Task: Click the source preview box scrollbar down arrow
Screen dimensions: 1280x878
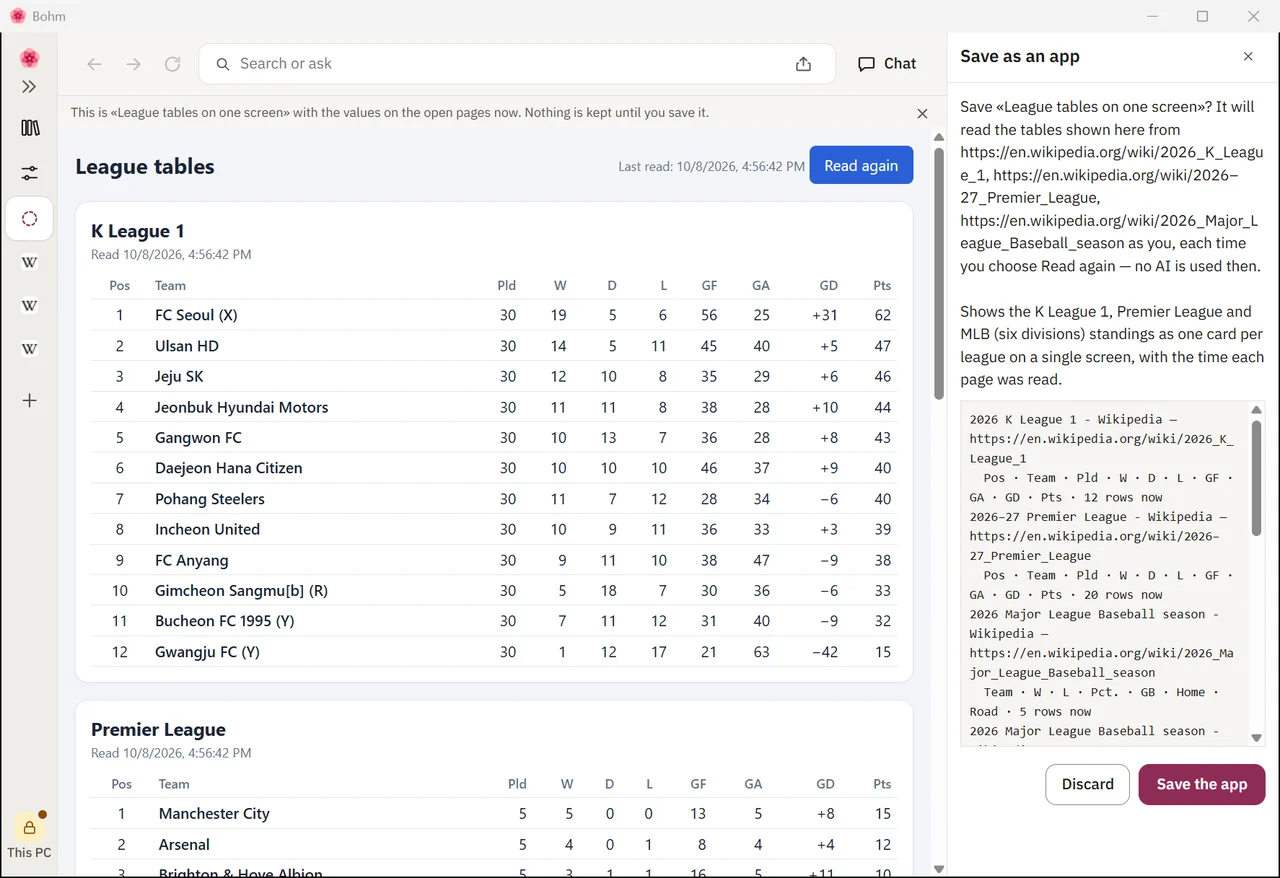Action: (1257, 738)
